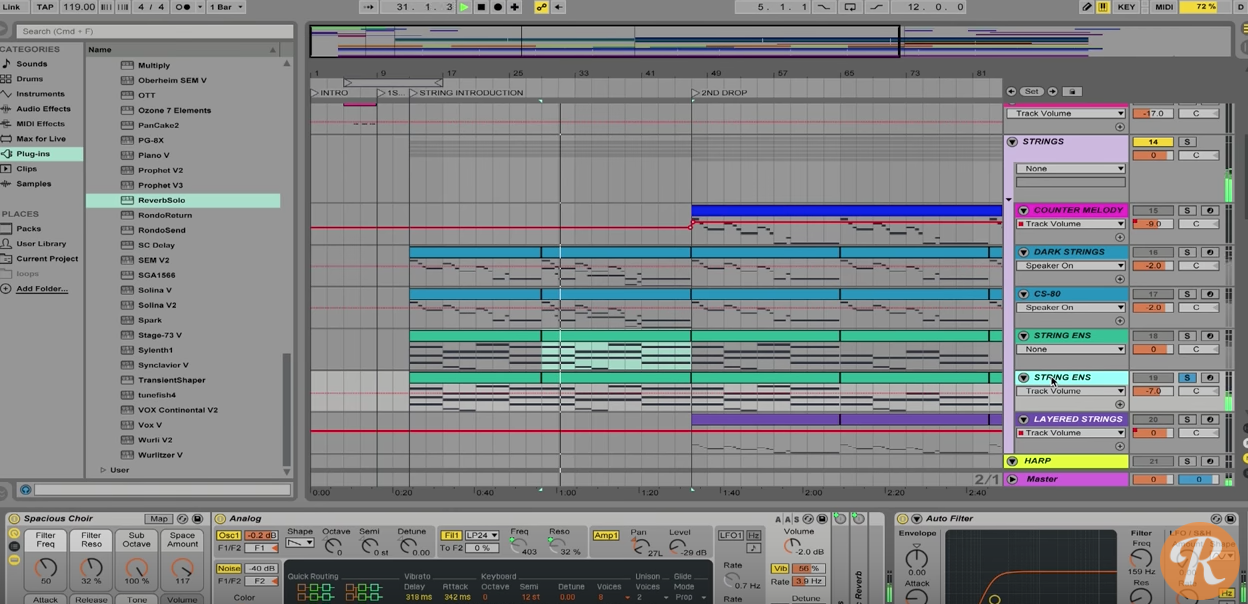Image resolution: width=1248 pixels, height=604 pixels.
Task: Unfold the HARP track
Action: click(x=1012, y=462)
